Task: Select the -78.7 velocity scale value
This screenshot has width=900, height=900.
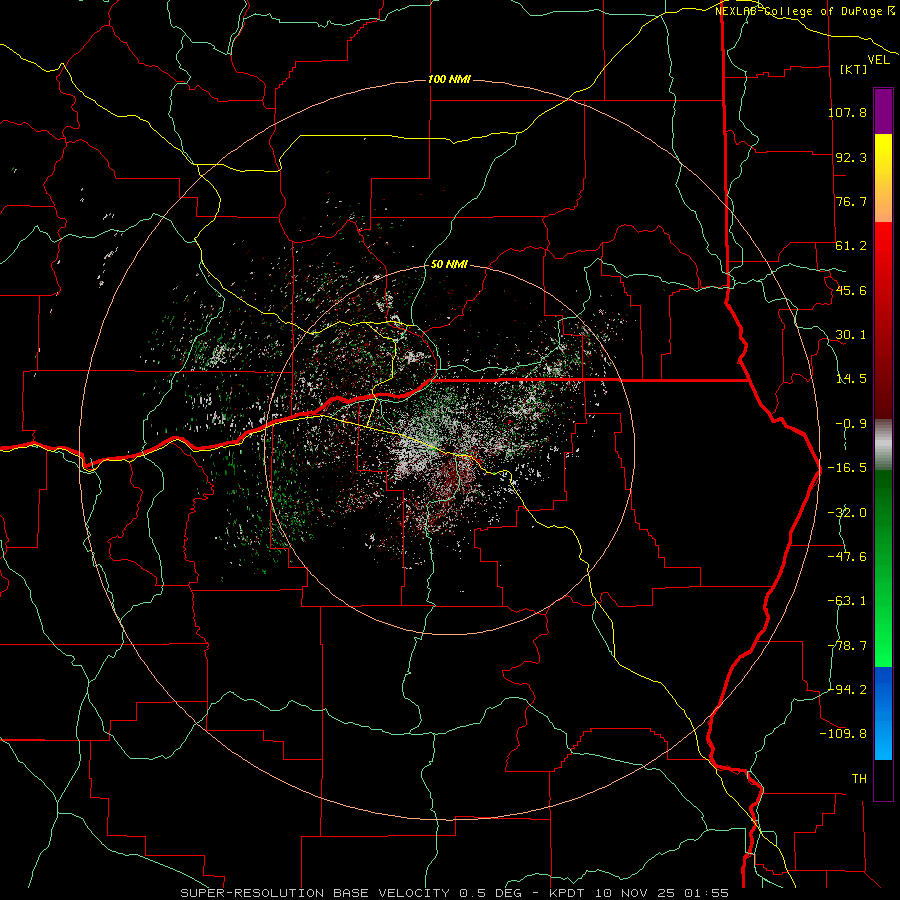Action: [847, 646]
